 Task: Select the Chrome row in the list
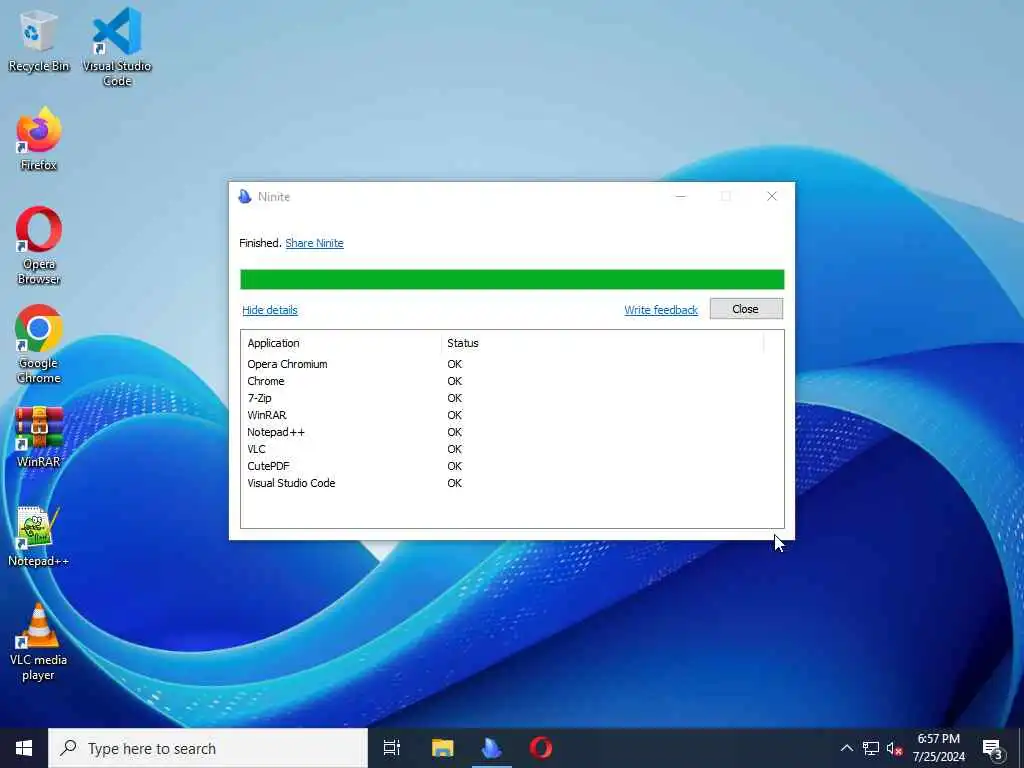pos(512,381)
